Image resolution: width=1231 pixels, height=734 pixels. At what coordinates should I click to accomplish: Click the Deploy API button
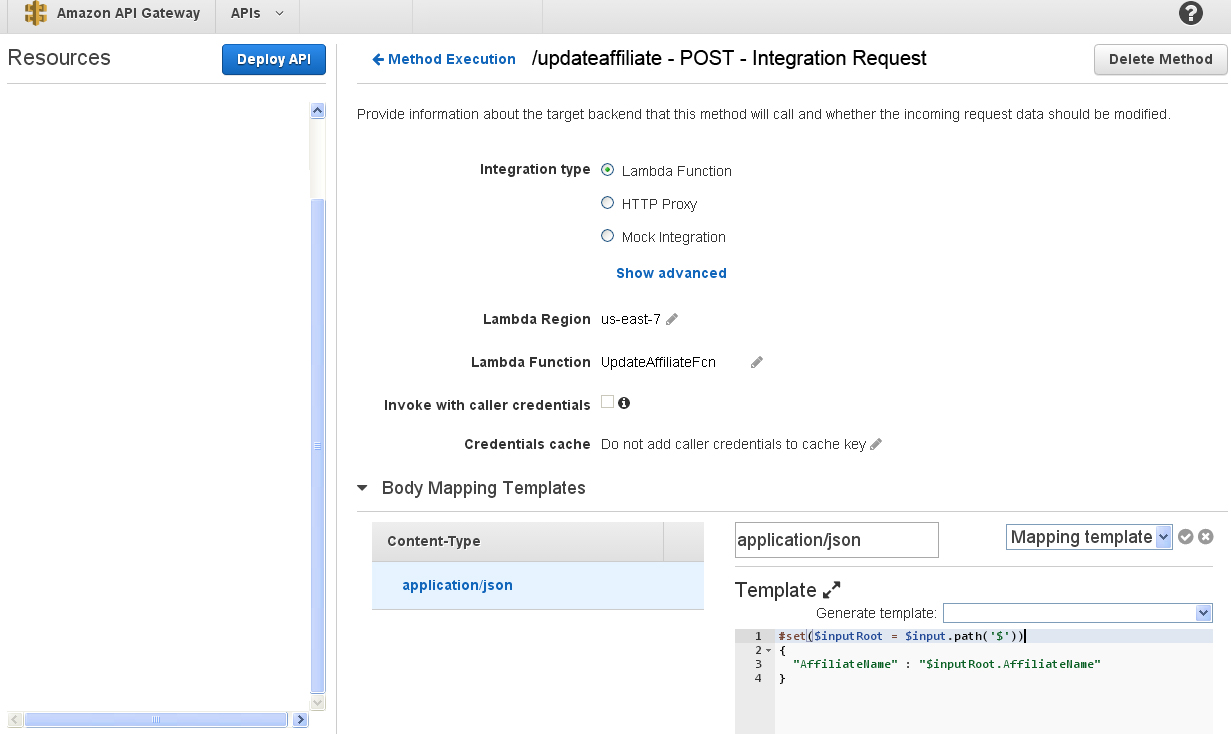tap(274, 59)
